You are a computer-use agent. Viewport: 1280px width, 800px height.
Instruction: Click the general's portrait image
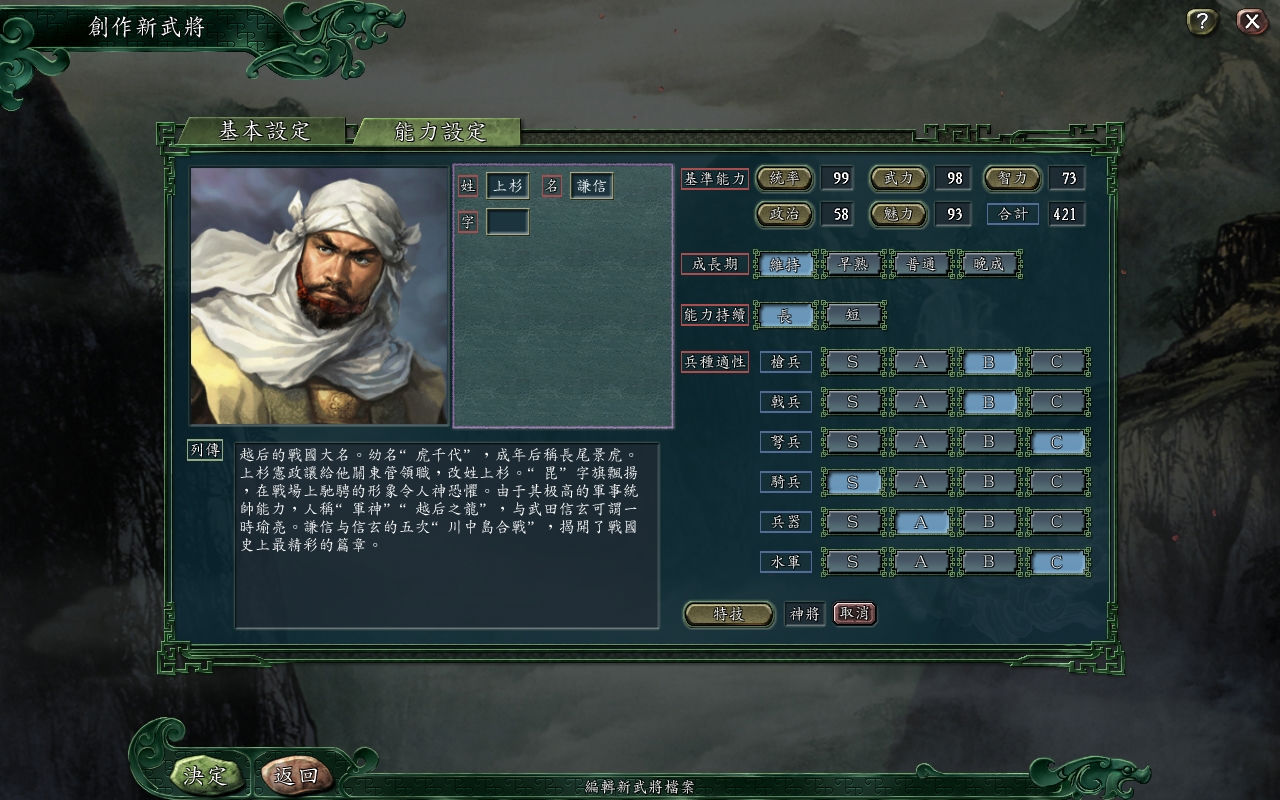pyautogui.click(x=319, y=296)
